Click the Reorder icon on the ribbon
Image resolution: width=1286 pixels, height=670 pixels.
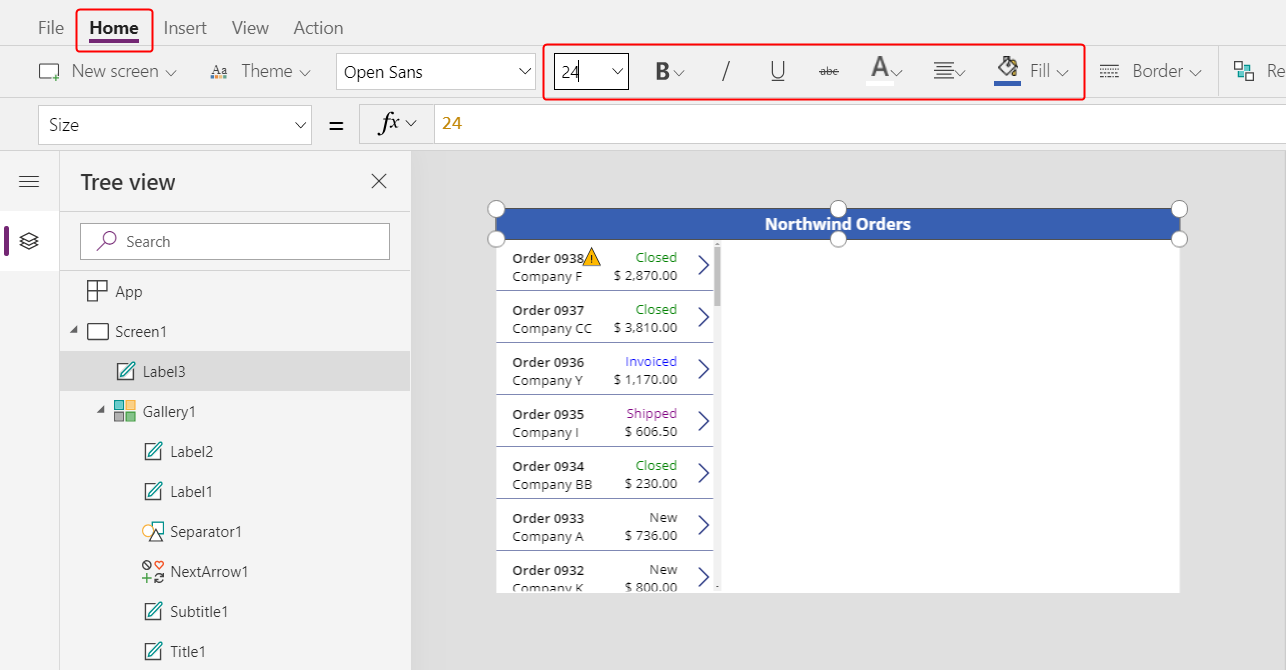pyautogui.click(x=1243, y=70)
